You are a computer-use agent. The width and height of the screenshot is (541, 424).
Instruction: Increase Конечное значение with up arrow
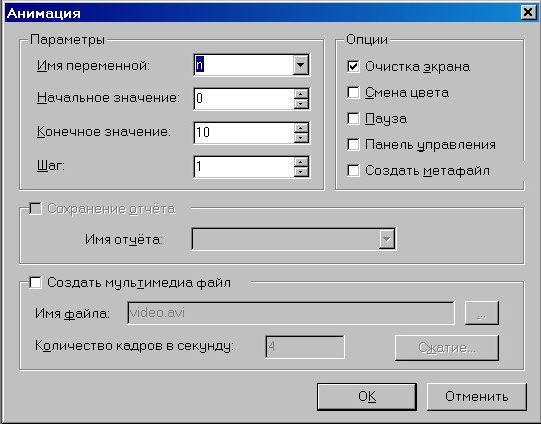[301, 128]
